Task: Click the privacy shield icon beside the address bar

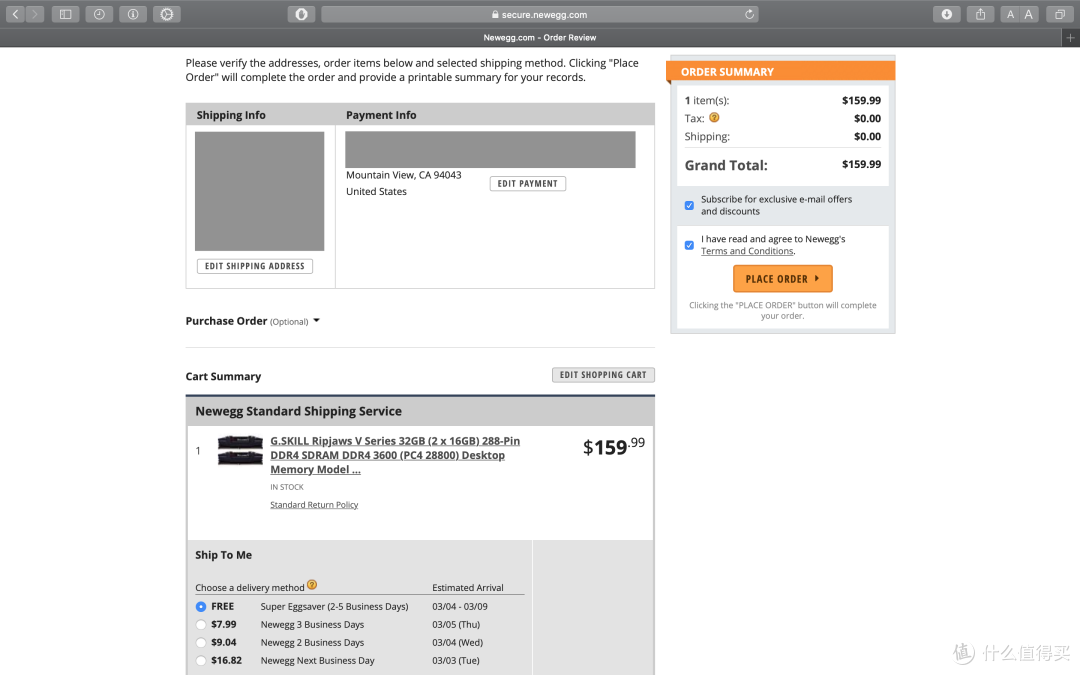Action: point(302,14)
